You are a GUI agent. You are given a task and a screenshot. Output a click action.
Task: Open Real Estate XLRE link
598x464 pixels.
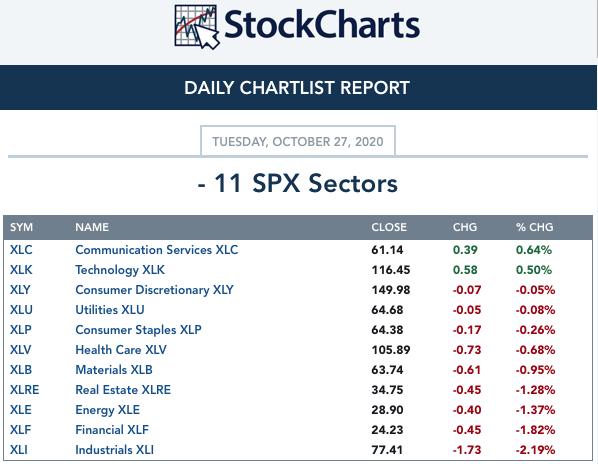click(123, 390)
